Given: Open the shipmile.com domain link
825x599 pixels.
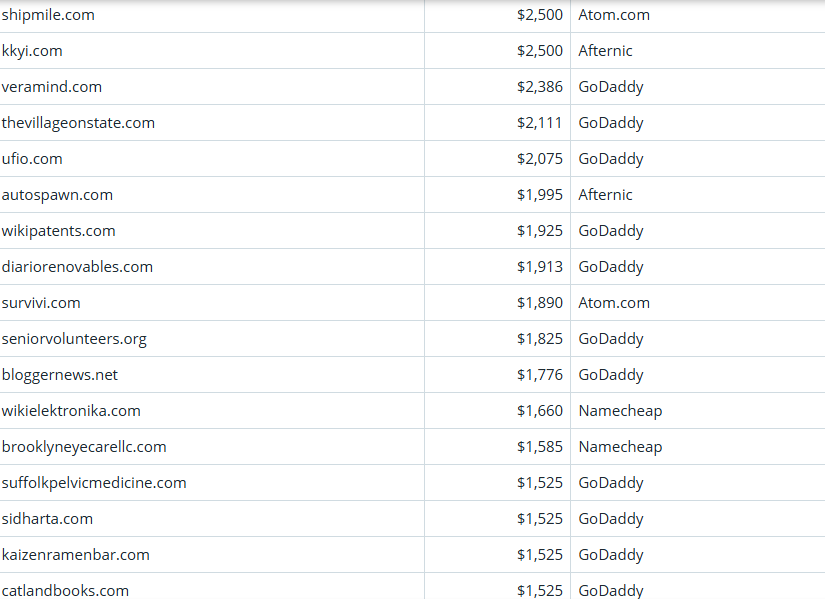Looking at the screenshot, I should [48, 15].
